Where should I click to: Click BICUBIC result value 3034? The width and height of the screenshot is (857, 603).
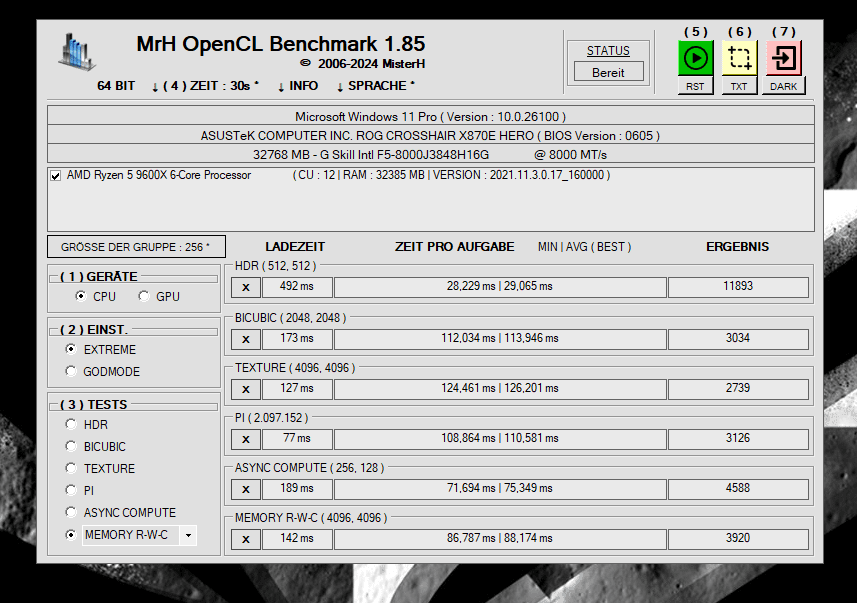[738, 339]
